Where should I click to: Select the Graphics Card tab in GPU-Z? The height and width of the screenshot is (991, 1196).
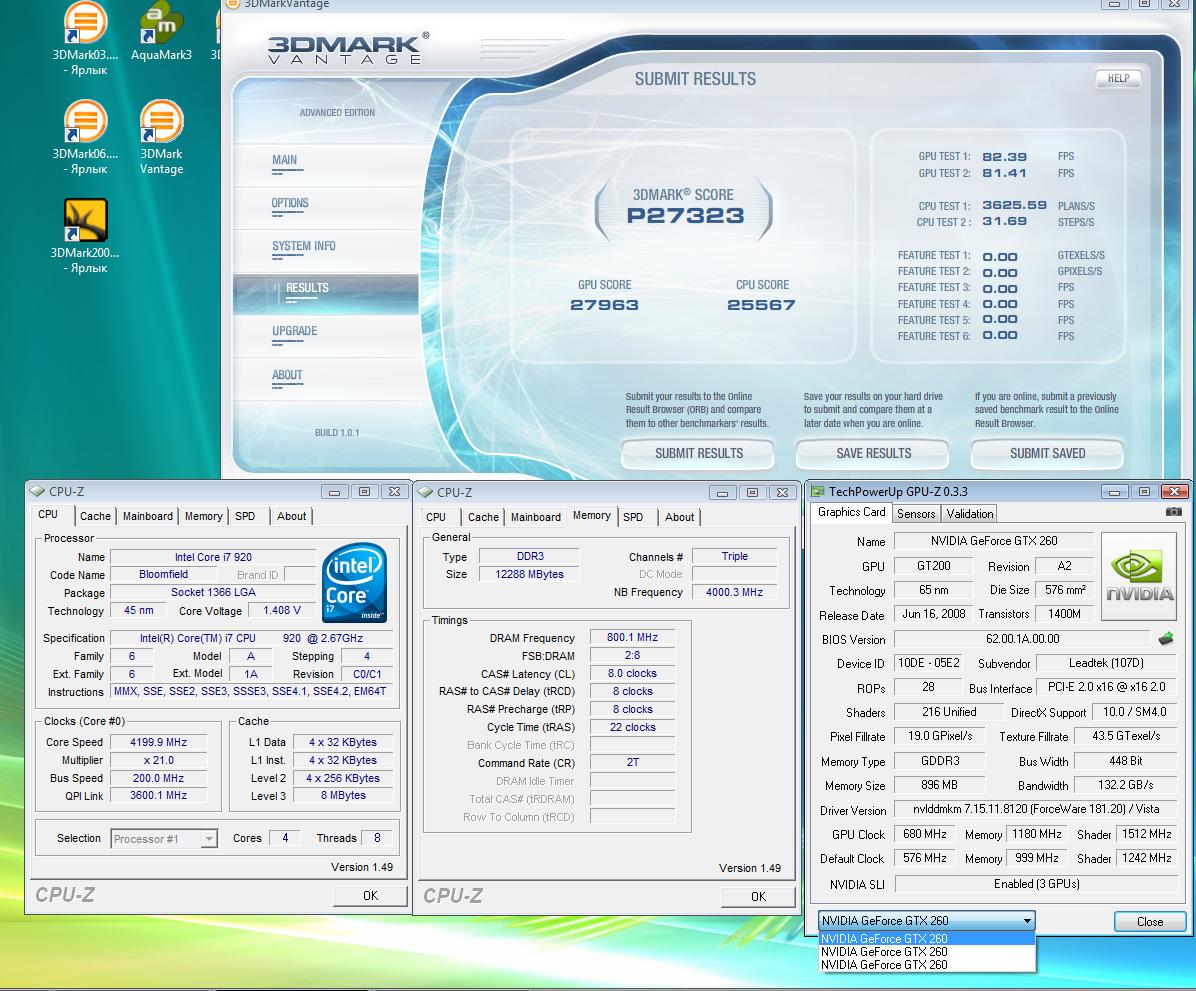[851, 512]
